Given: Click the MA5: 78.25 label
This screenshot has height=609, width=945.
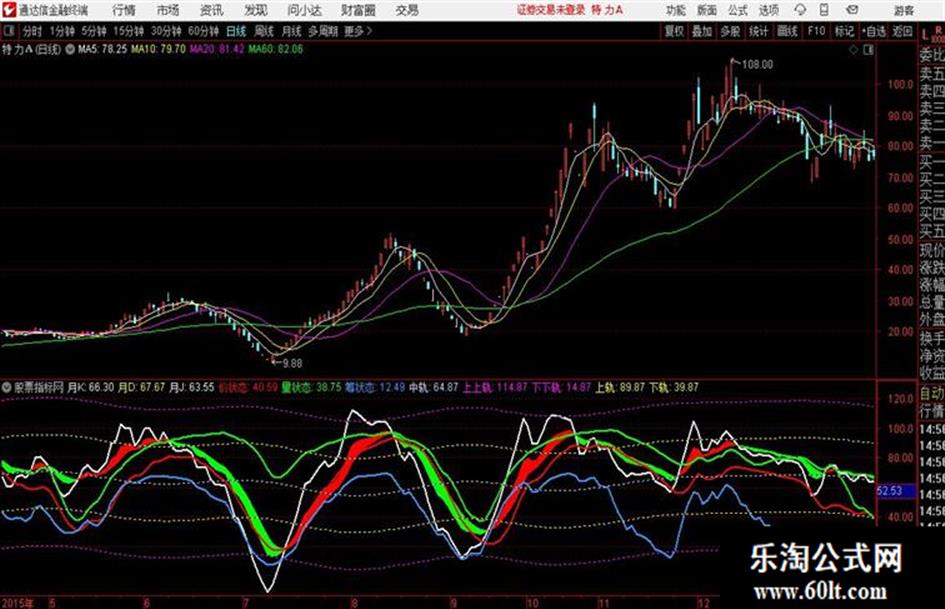Looking at the screenshot, I should click(102, 49).
